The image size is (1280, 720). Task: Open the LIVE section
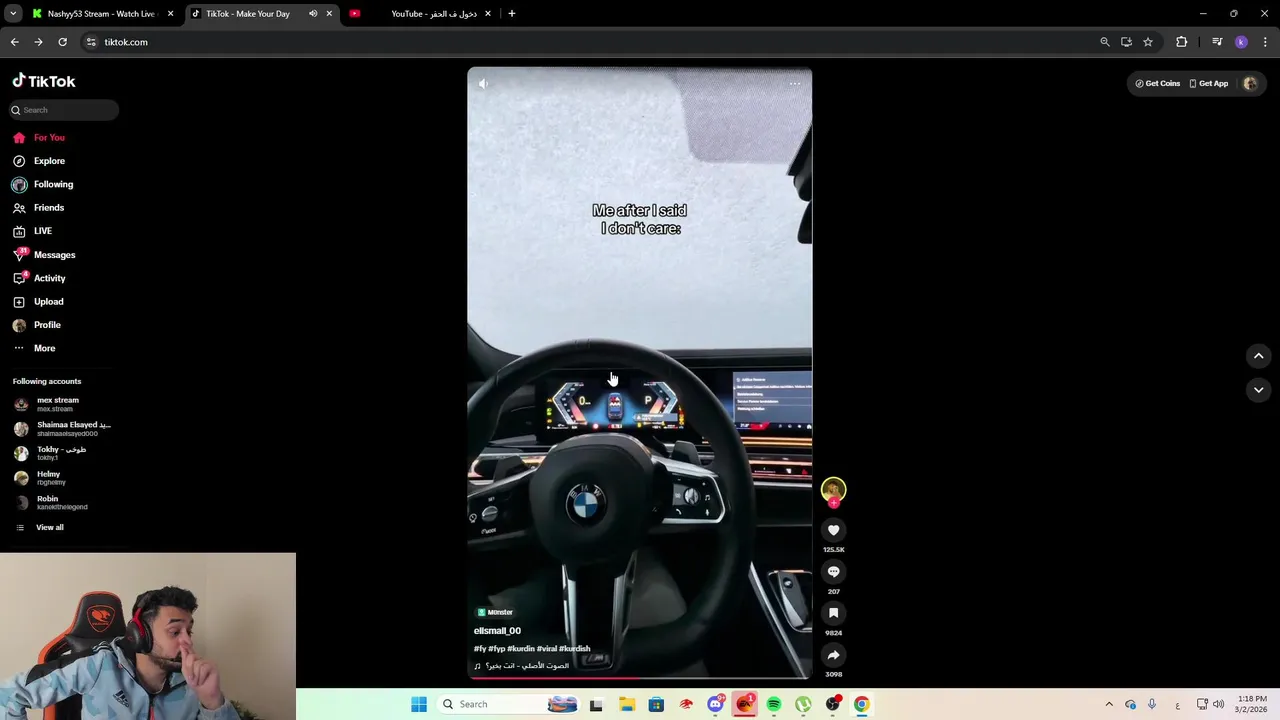pyautogui.click(x=32, y=231)
